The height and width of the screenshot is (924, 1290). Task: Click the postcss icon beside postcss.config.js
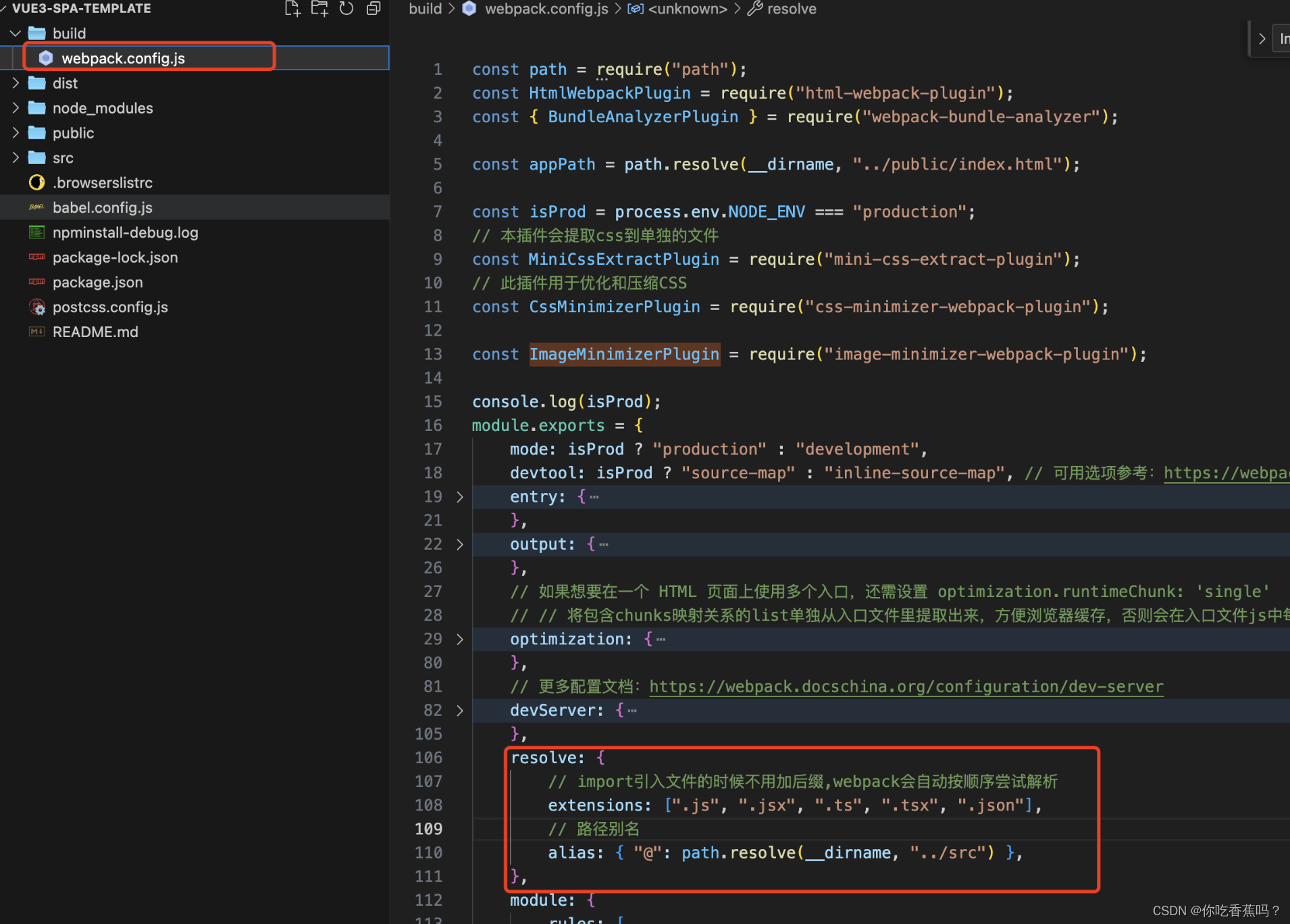click(37, 307)
